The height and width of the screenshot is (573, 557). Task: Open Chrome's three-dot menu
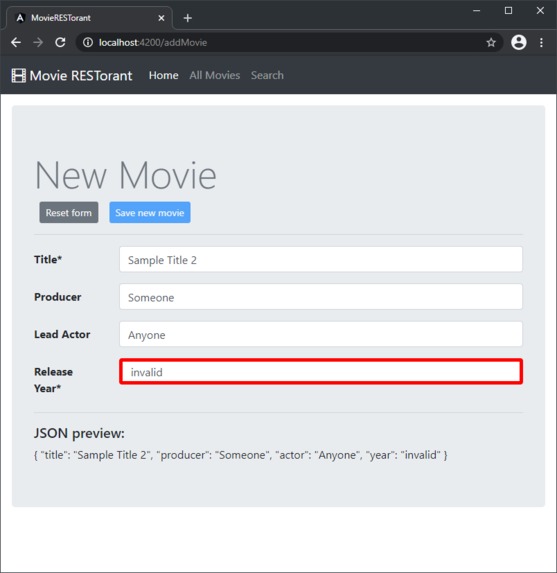tap(541, 43)
